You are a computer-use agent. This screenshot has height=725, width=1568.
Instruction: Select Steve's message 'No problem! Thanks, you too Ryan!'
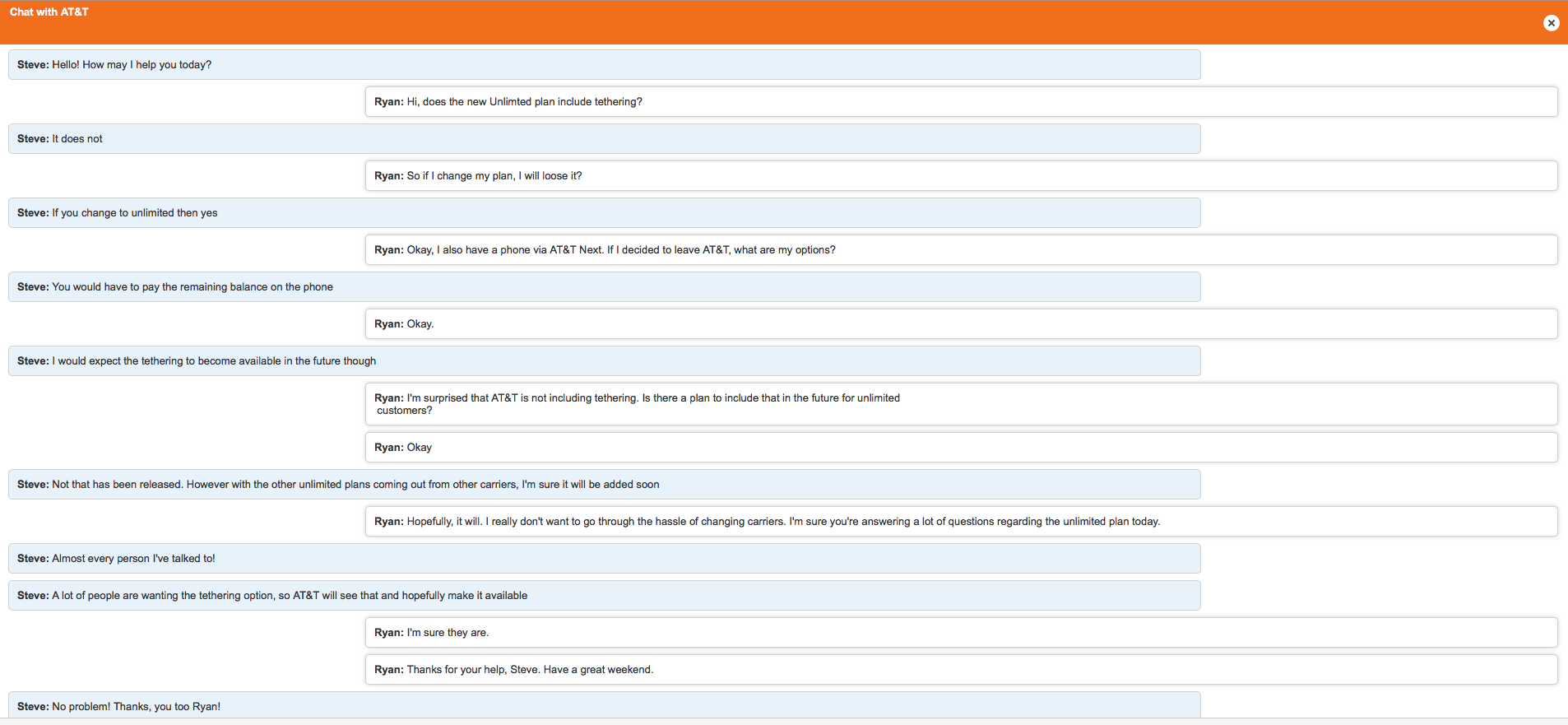(x=605, y=705)
